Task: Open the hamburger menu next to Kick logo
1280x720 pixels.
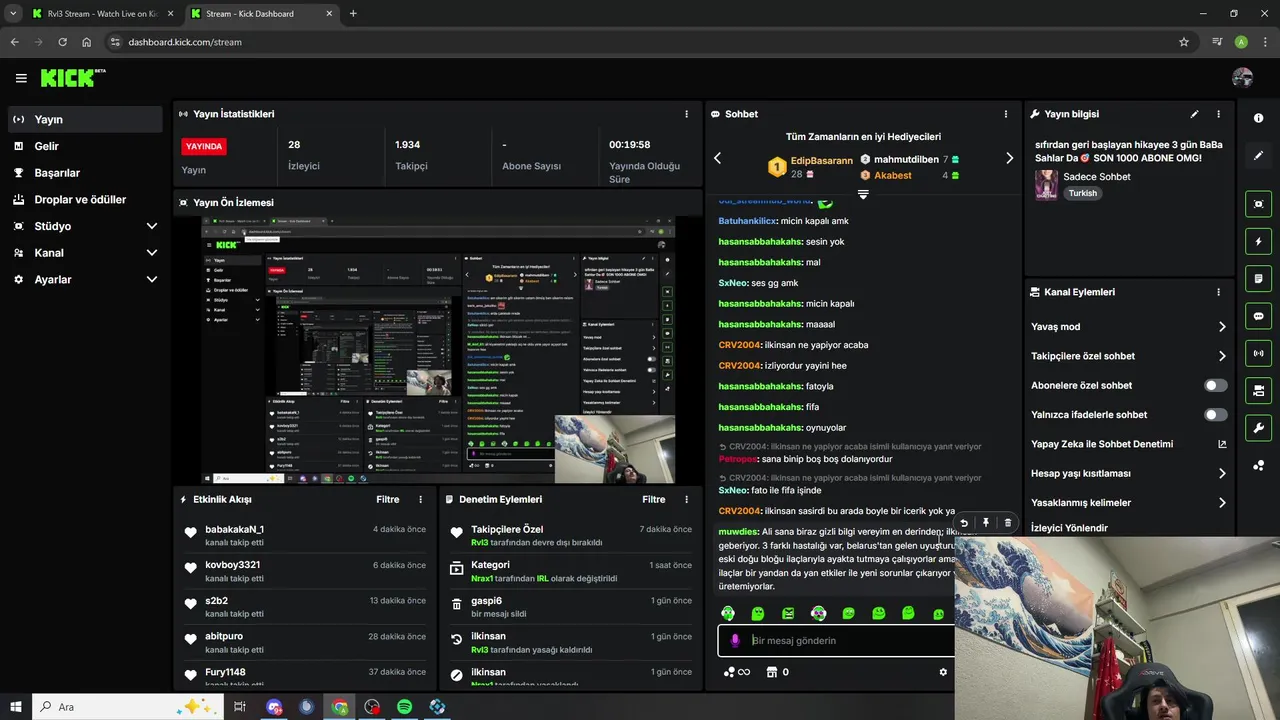Action: [21, 78]
